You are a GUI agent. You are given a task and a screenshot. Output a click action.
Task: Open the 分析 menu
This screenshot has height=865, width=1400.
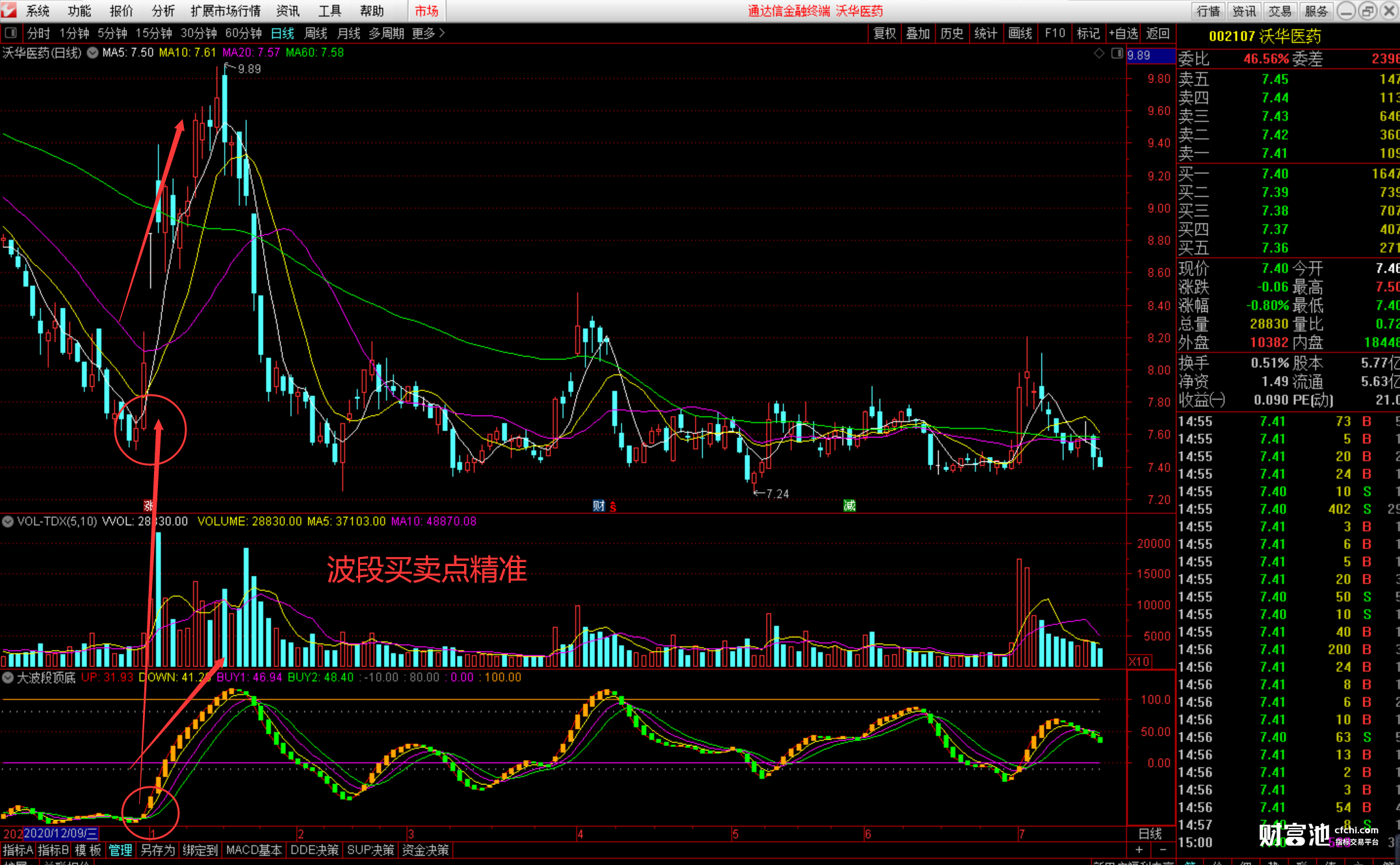[162, 10]
